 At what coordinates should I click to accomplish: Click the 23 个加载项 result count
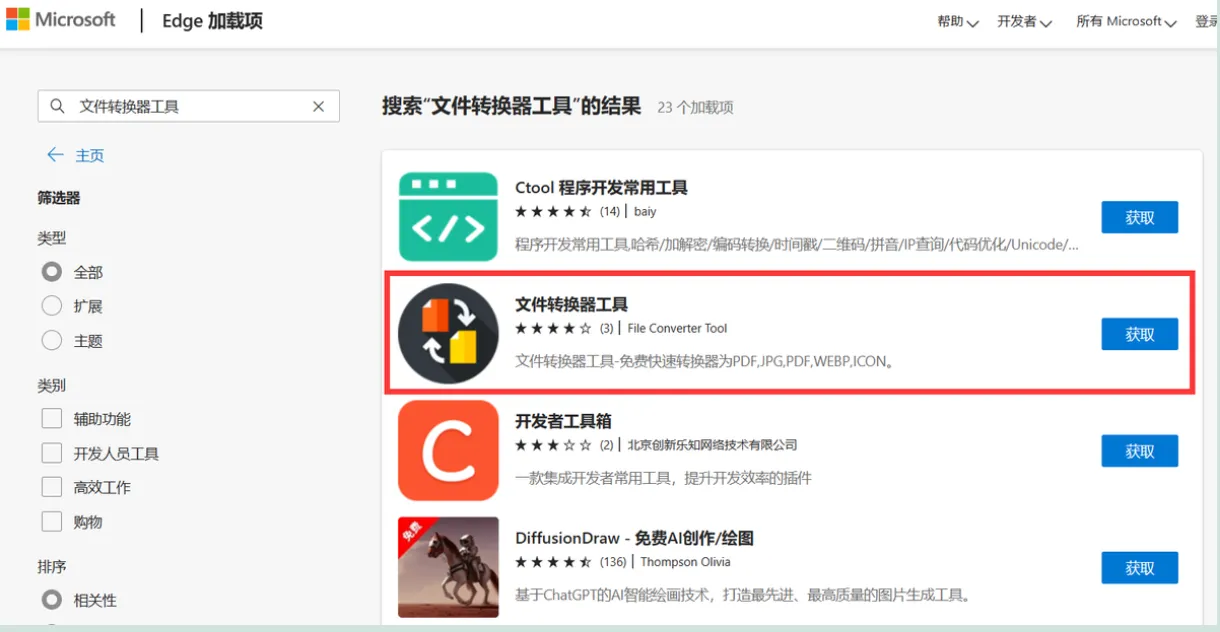(x=695, y=107)
